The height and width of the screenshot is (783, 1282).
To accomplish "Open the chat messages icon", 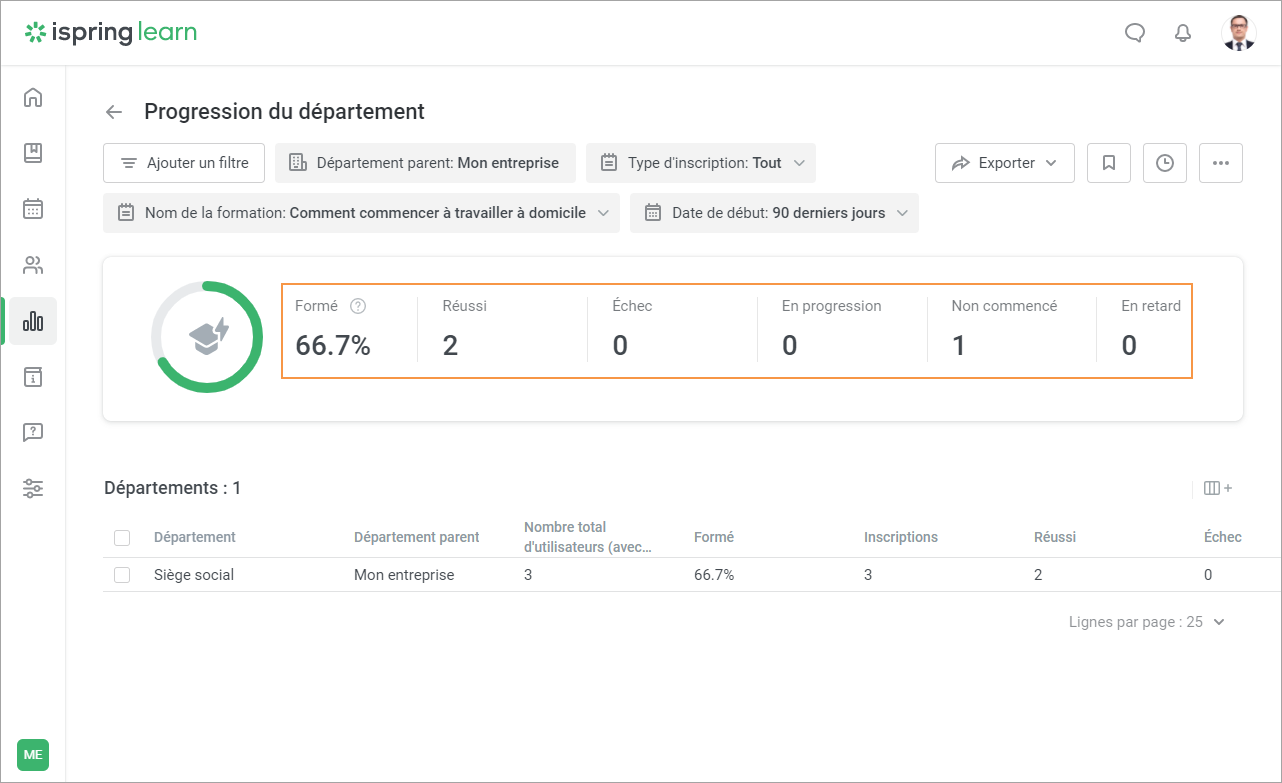I will click(x=1135, y=33).
